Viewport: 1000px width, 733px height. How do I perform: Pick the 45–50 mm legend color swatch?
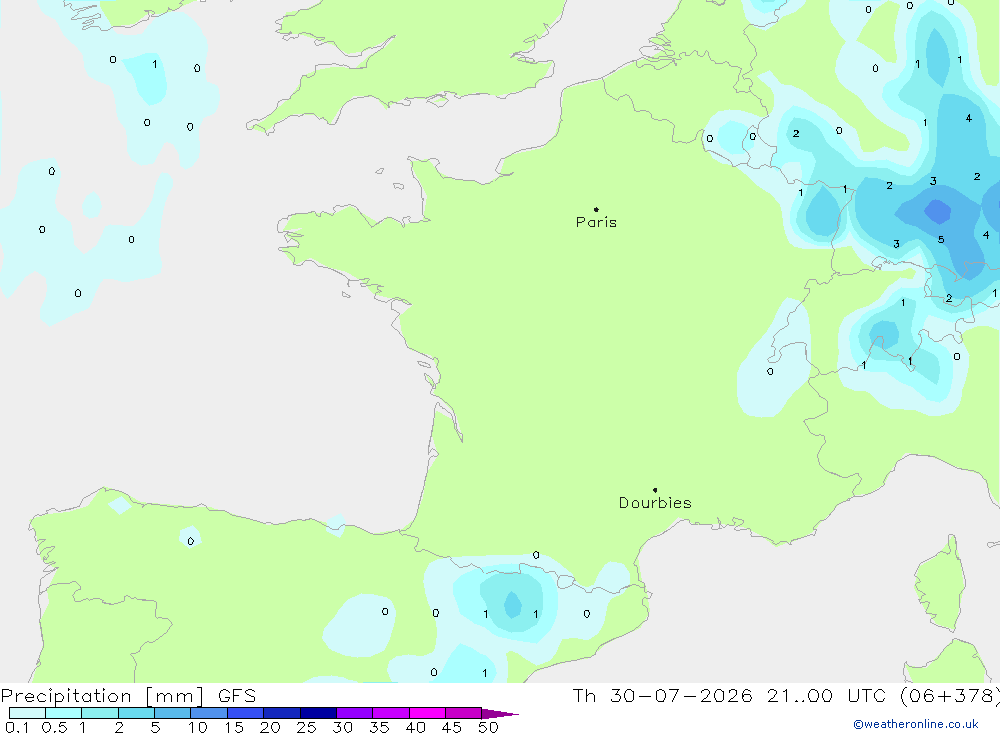(464, 713)
